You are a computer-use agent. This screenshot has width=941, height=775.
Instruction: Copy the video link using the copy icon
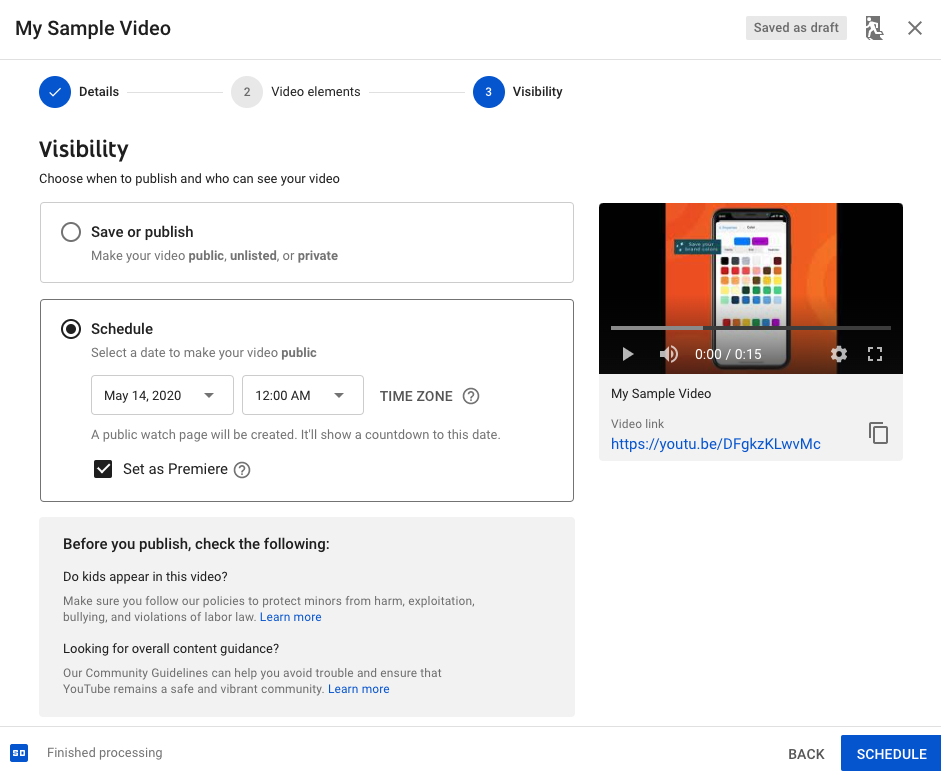(878, 433)
